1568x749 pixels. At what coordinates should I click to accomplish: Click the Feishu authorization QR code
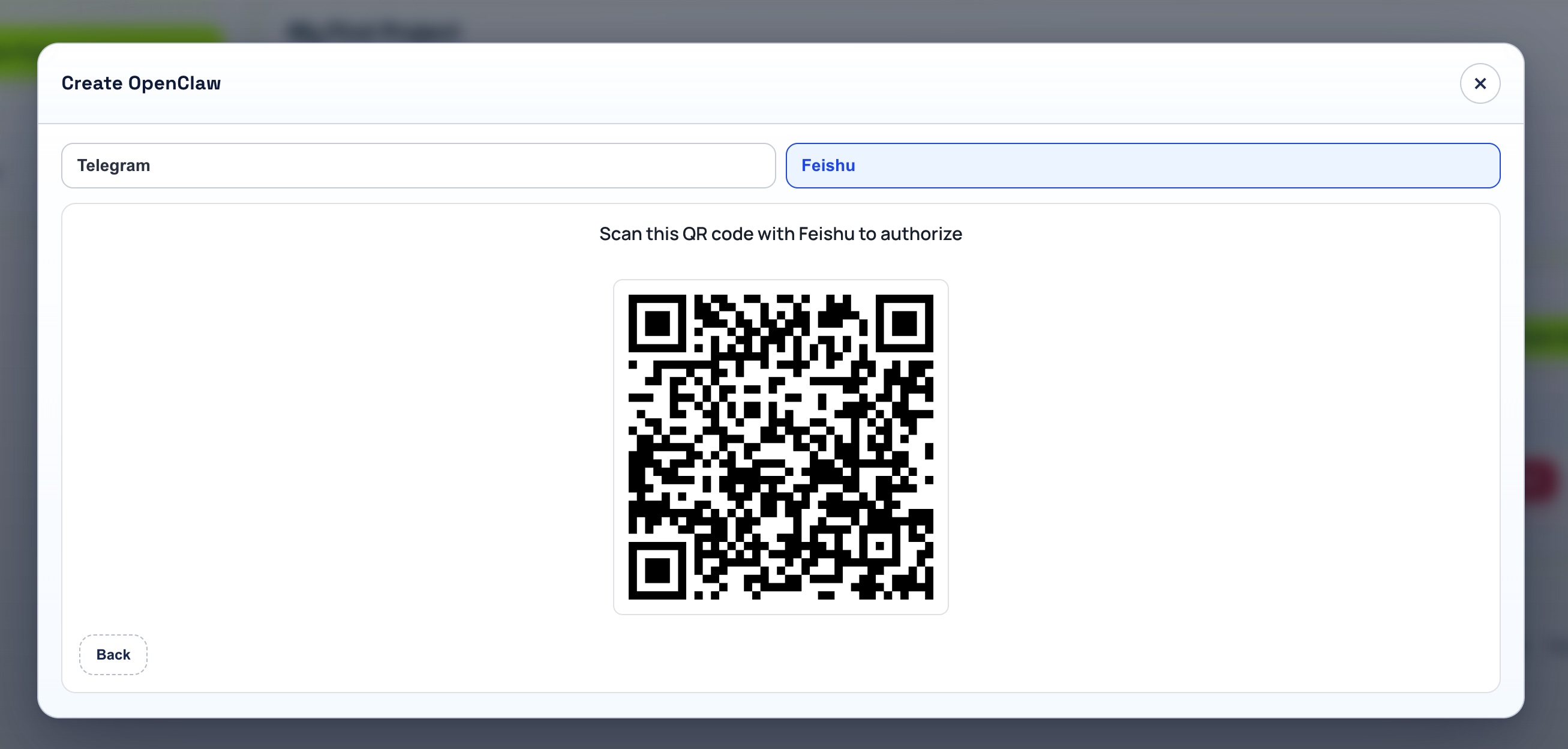point(780,447)
